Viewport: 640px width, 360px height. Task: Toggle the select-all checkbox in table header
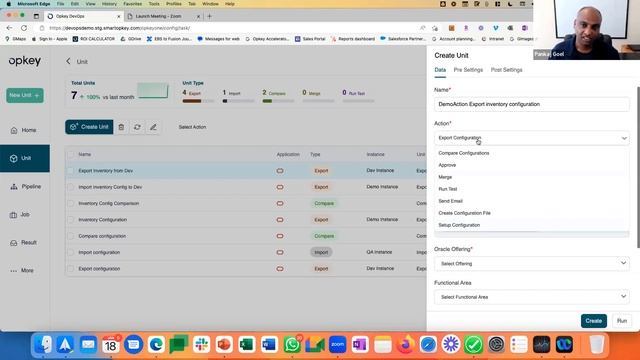click(x=71, y=154)
